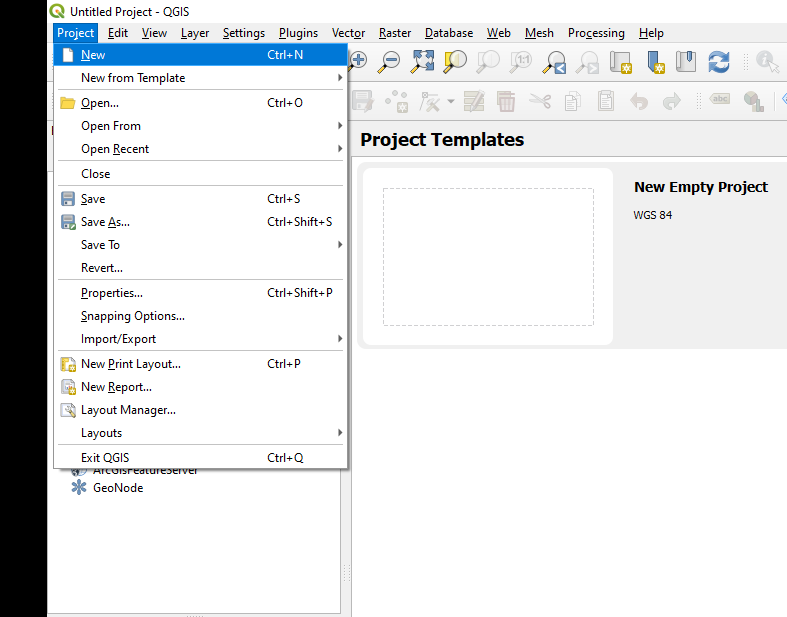
Task: Click New Spatial Bookmark icon
Action: click(655, 62)
